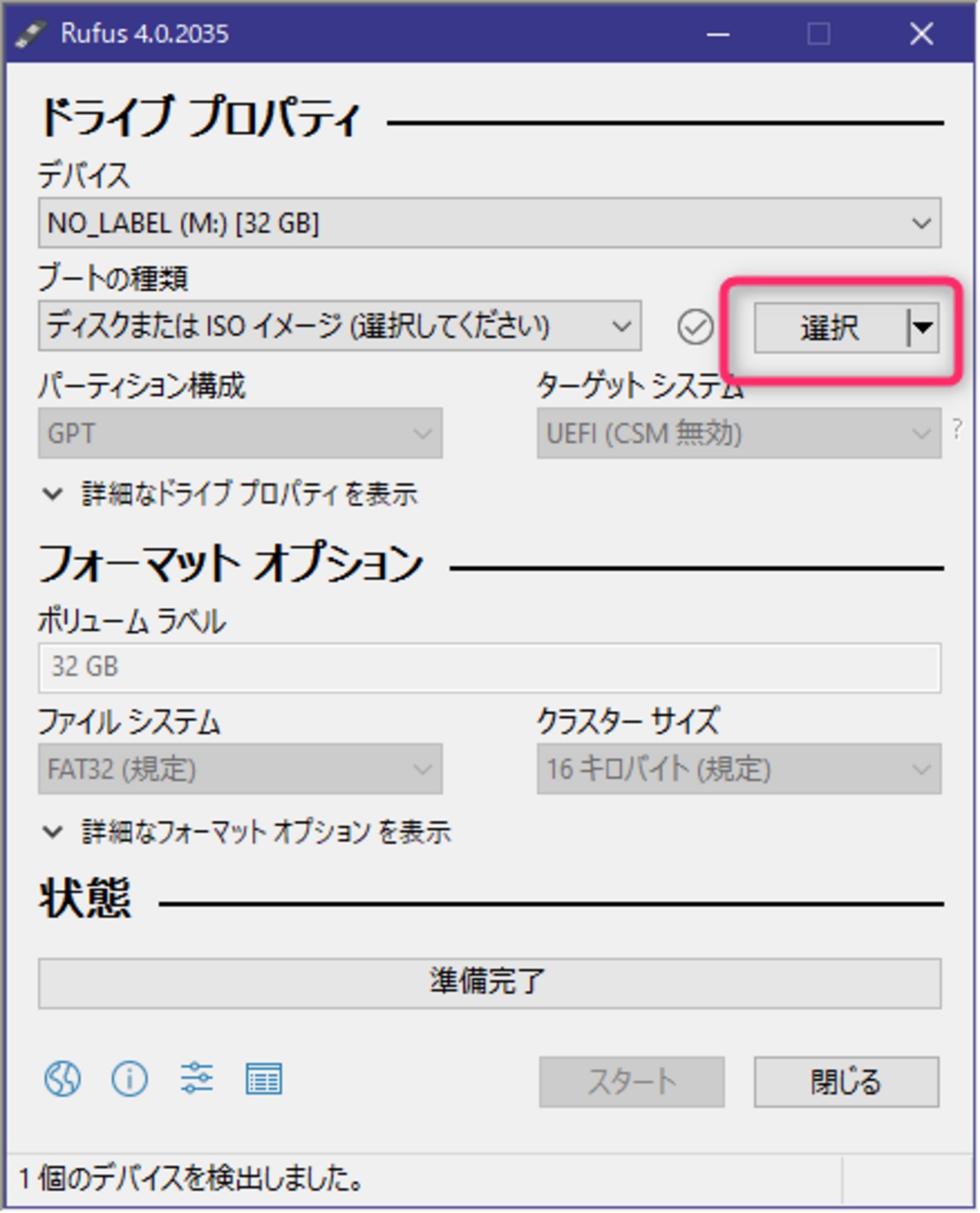The image size is (980, 1213).
Task: Click the Rufus USB icon in title bar
Action: tap(32, 34)
